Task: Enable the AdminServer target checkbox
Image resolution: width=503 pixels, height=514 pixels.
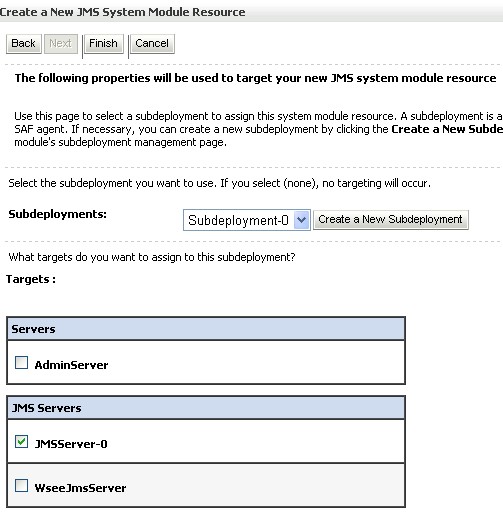Action: pos(21,362)
